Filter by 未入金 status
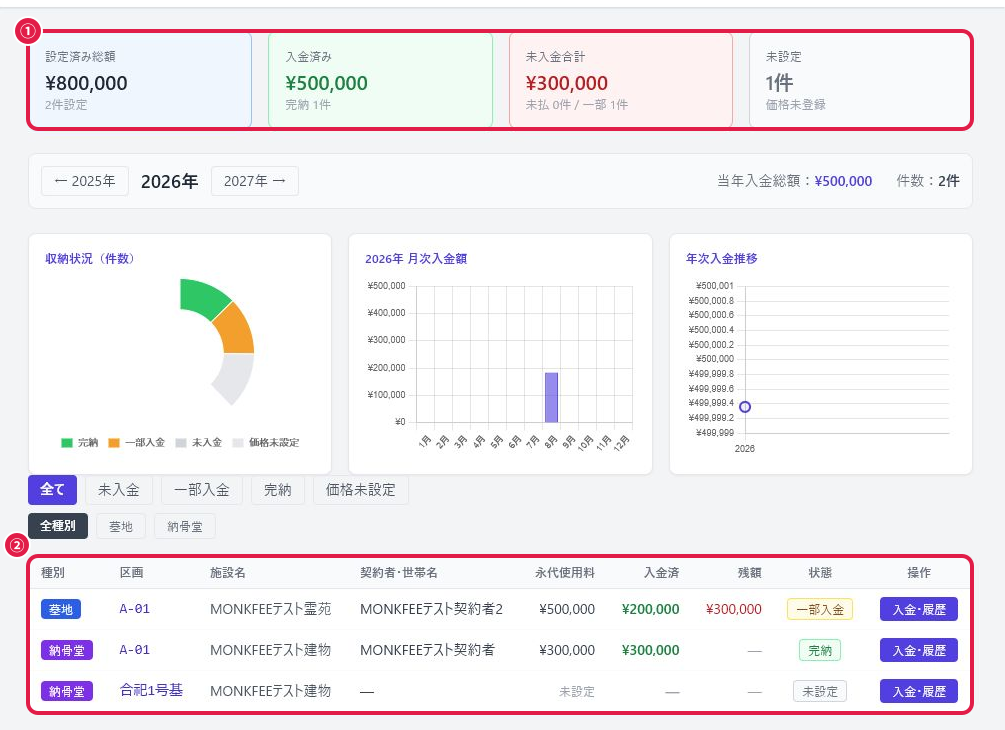This screenshot has width=1005, height=730. [119, 490]
